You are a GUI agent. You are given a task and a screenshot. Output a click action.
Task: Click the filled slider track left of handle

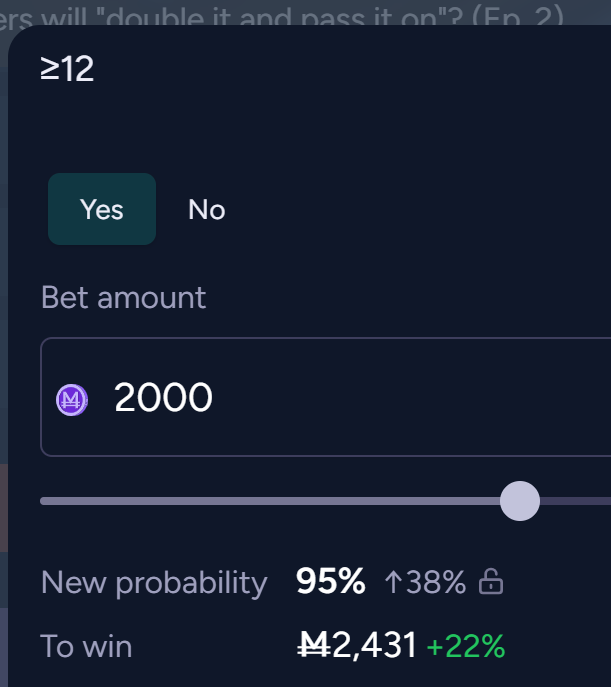[270, 501]
